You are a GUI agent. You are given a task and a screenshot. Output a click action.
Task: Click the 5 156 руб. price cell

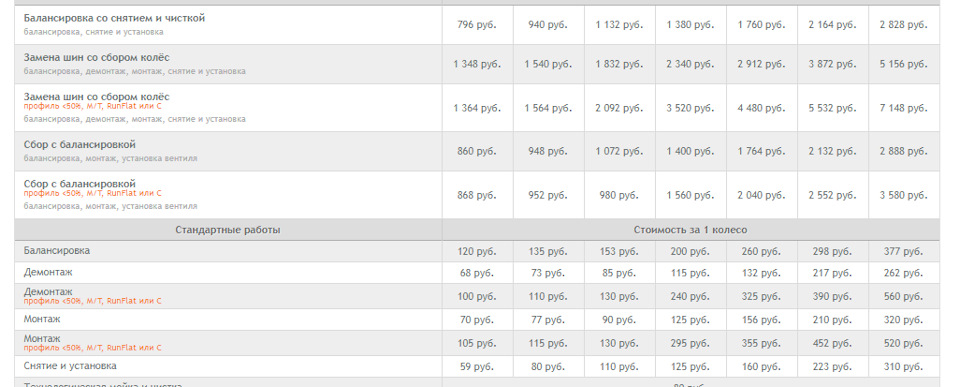[904, 64]
